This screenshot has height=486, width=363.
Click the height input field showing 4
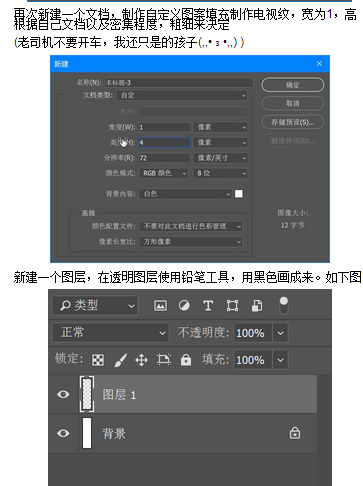(164, 142)
